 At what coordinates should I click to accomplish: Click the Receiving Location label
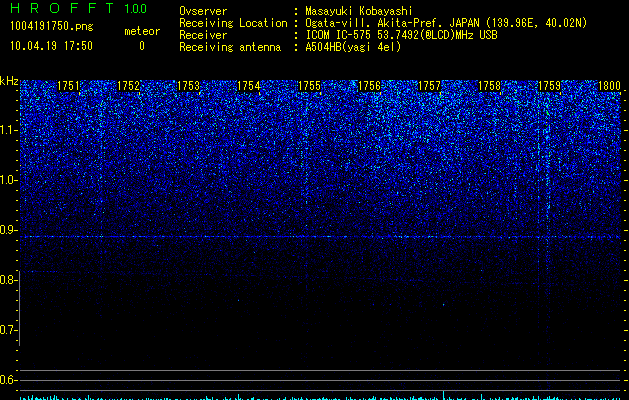233,23
